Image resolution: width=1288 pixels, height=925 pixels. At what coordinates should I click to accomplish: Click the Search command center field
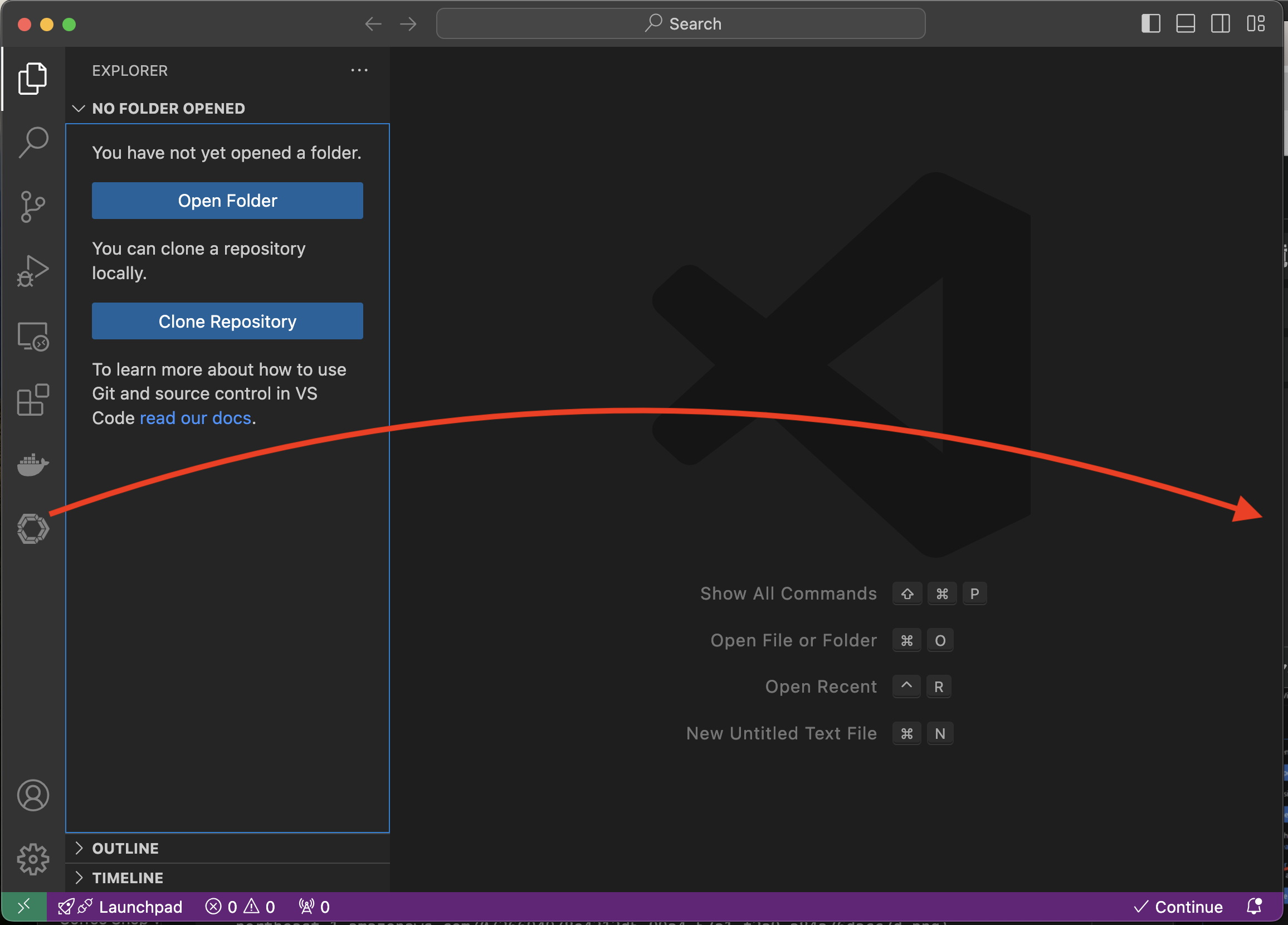click(x=680, y=24)
